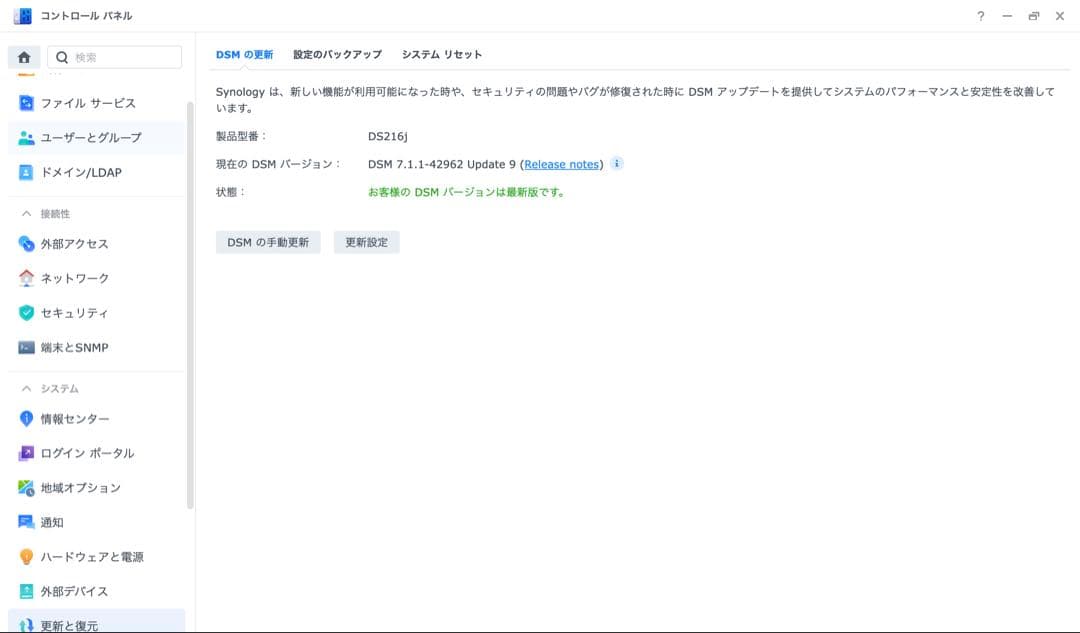Click the 通知 message icon
This screenshot has height=633, width=1080.
[x=26, y=522]
